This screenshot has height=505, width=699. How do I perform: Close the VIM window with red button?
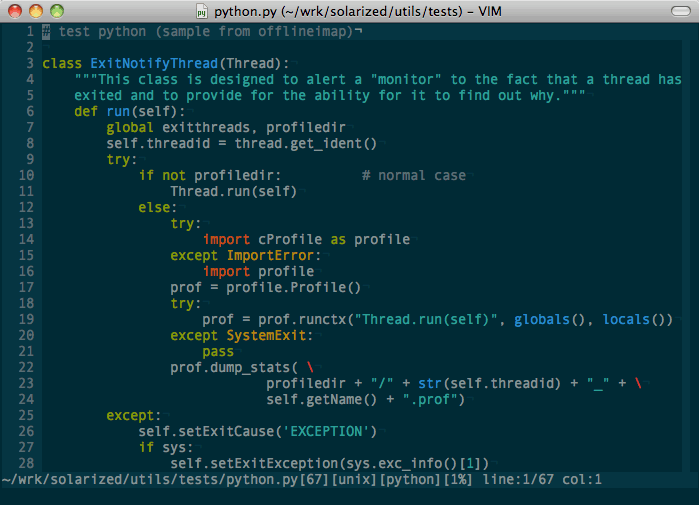[15, 11]
